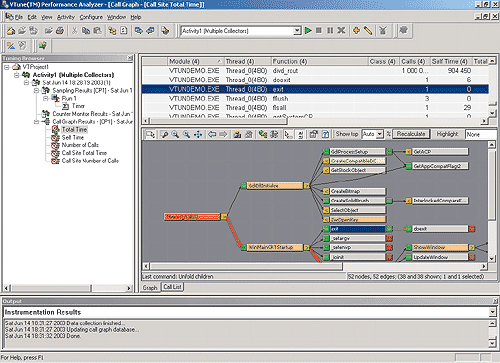Click call graph horizontal scrollbar thumb
The width and height of the screenshot is (500, 363).
tap(246, 266)
